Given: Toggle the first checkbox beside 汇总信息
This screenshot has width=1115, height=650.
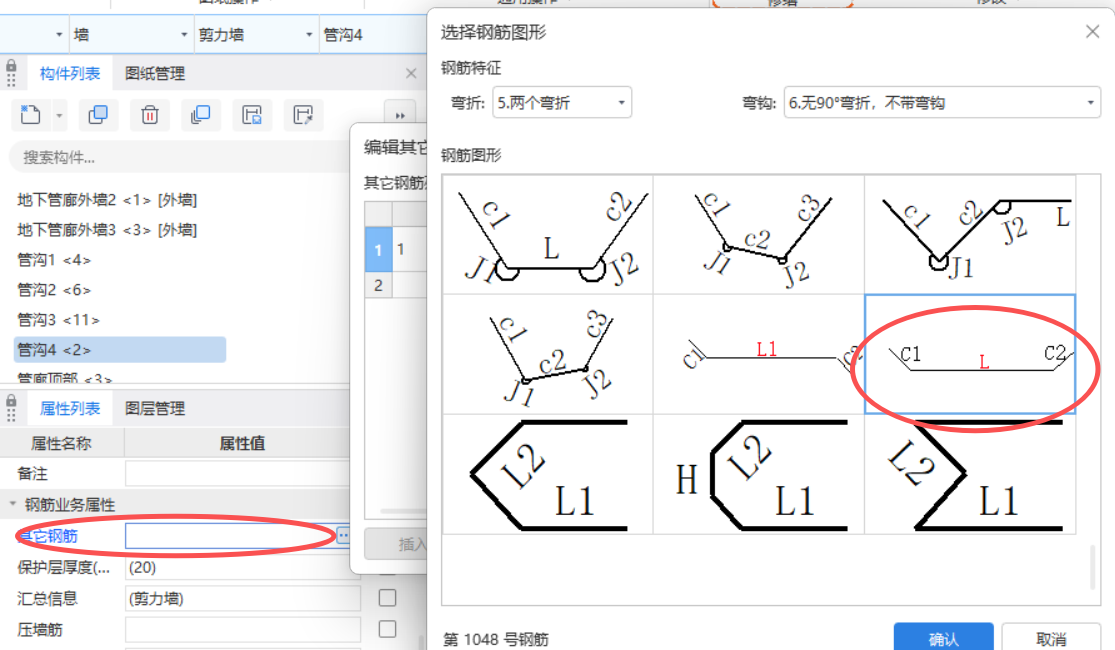Looking at the screenshot, I should (x=387, y=597).
